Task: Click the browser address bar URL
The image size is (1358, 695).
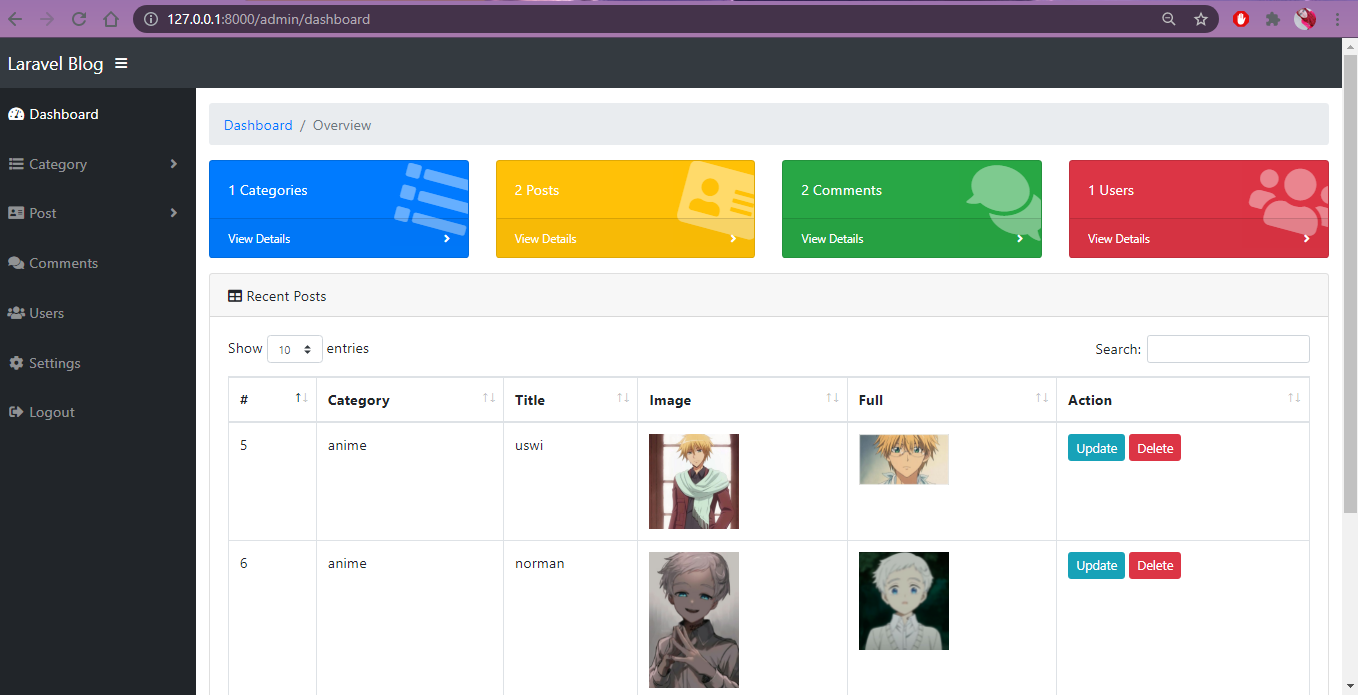Action: [x=269, y=19]
